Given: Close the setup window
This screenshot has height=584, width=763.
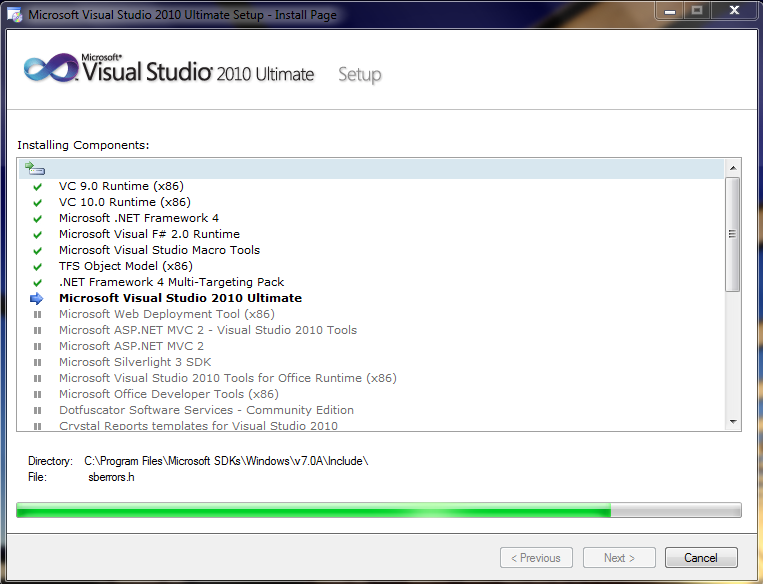Looking at the screenshot, I should point(734,10).
